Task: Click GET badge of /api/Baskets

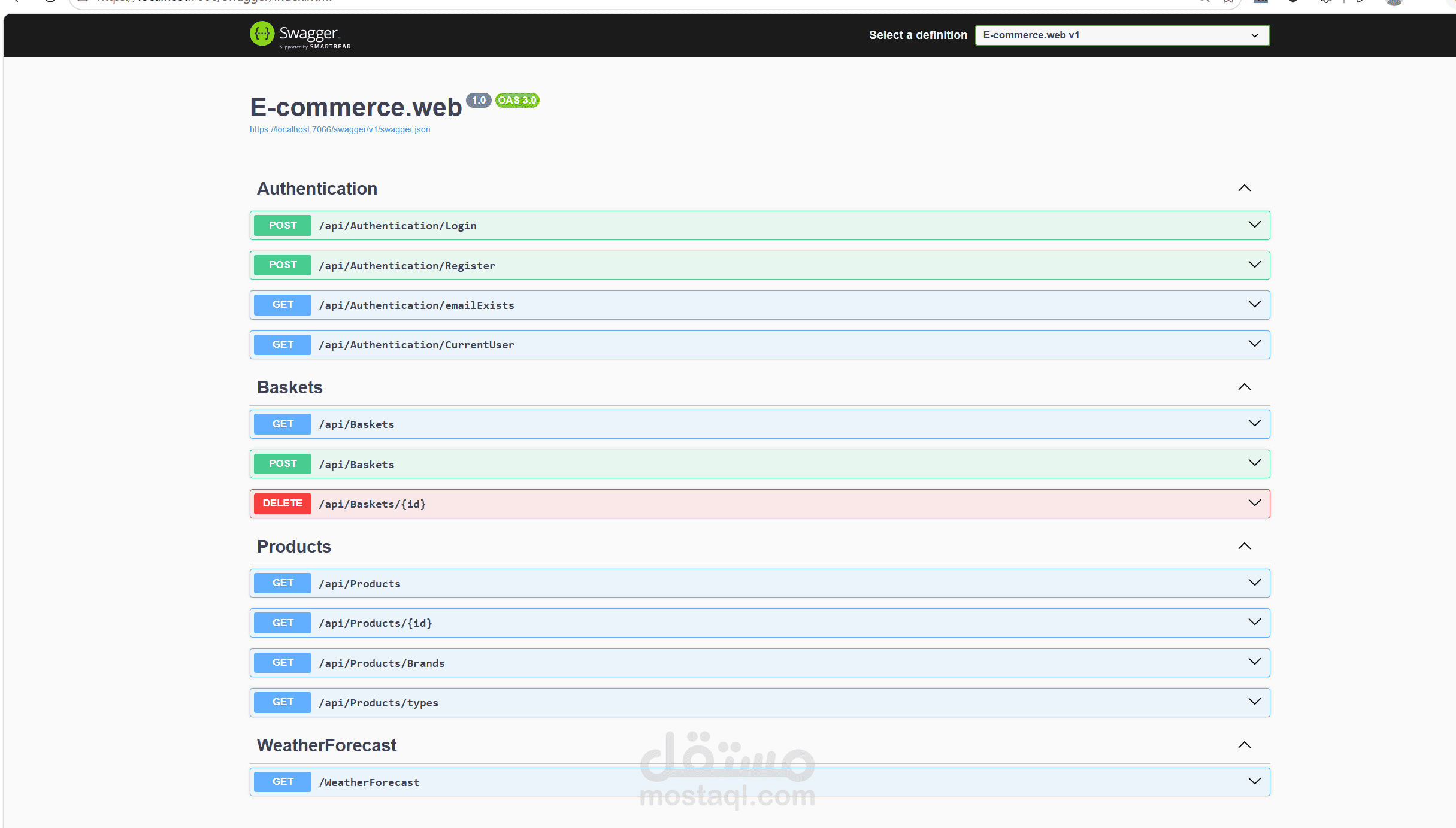Action: tap(283, 424)
